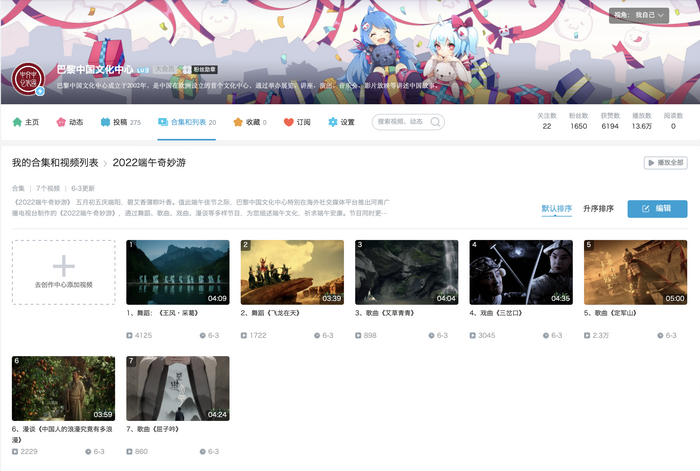Select 默认排序 default sorting
This screenshot has height=471, width=700.
(556, 208)
